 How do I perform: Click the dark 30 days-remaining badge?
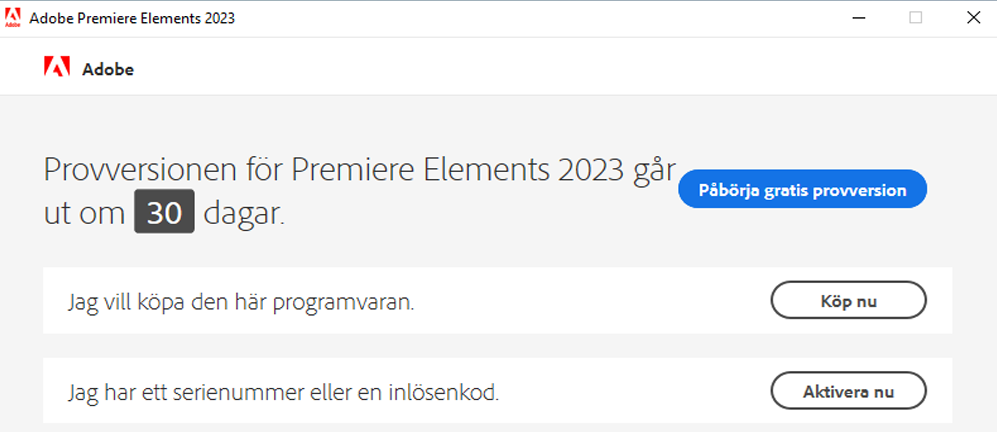(164, 214)
